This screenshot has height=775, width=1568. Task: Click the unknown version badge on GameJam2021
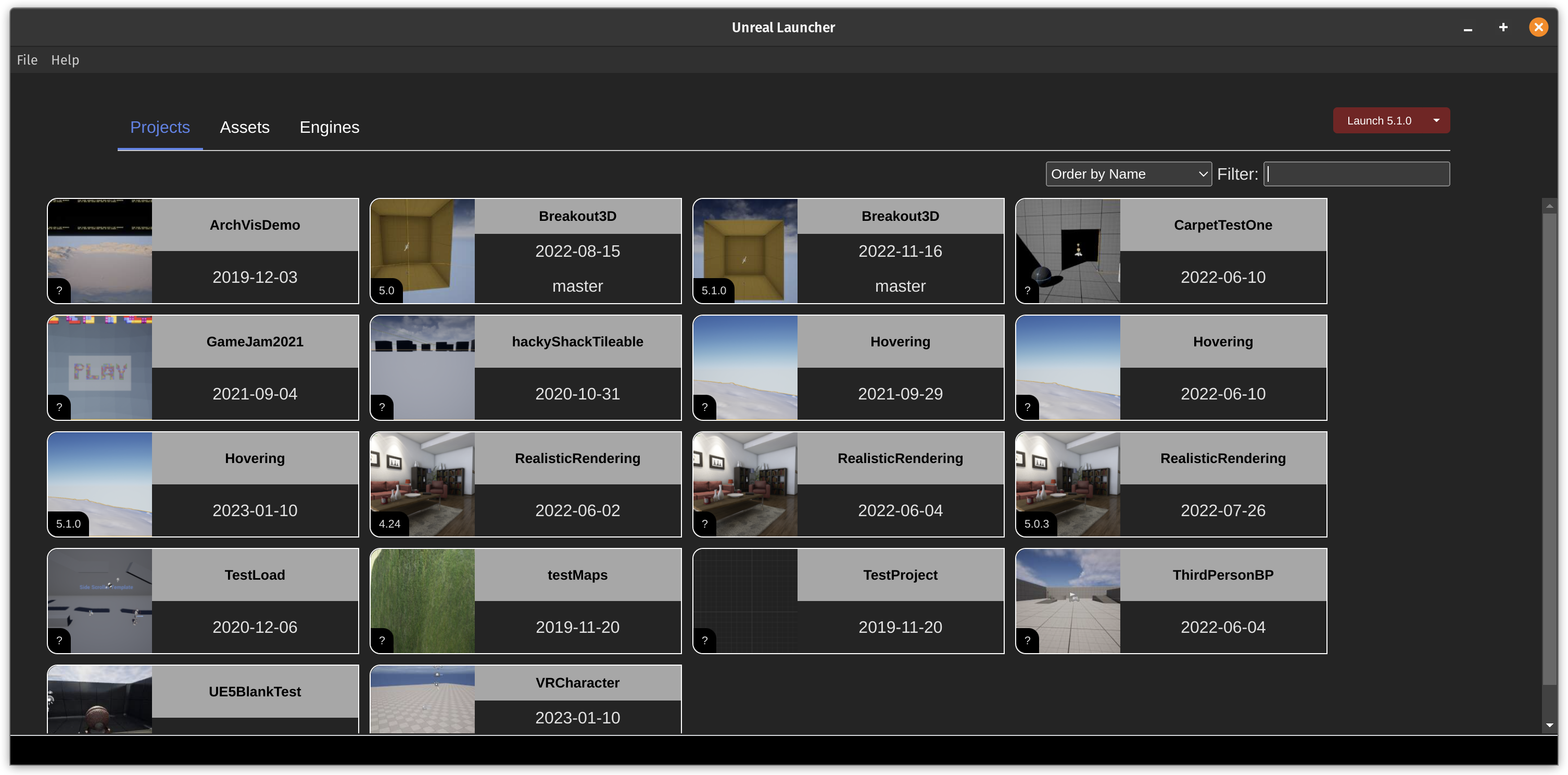59,407
